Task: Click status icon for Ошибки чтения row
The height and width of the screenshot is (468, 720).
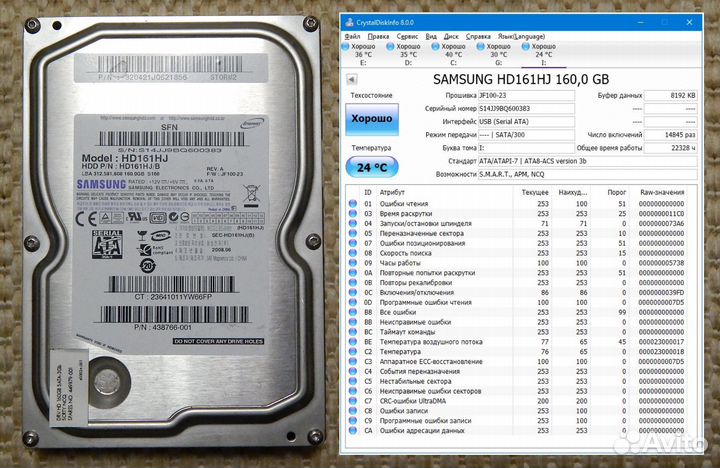Action: tap(353, 203)
